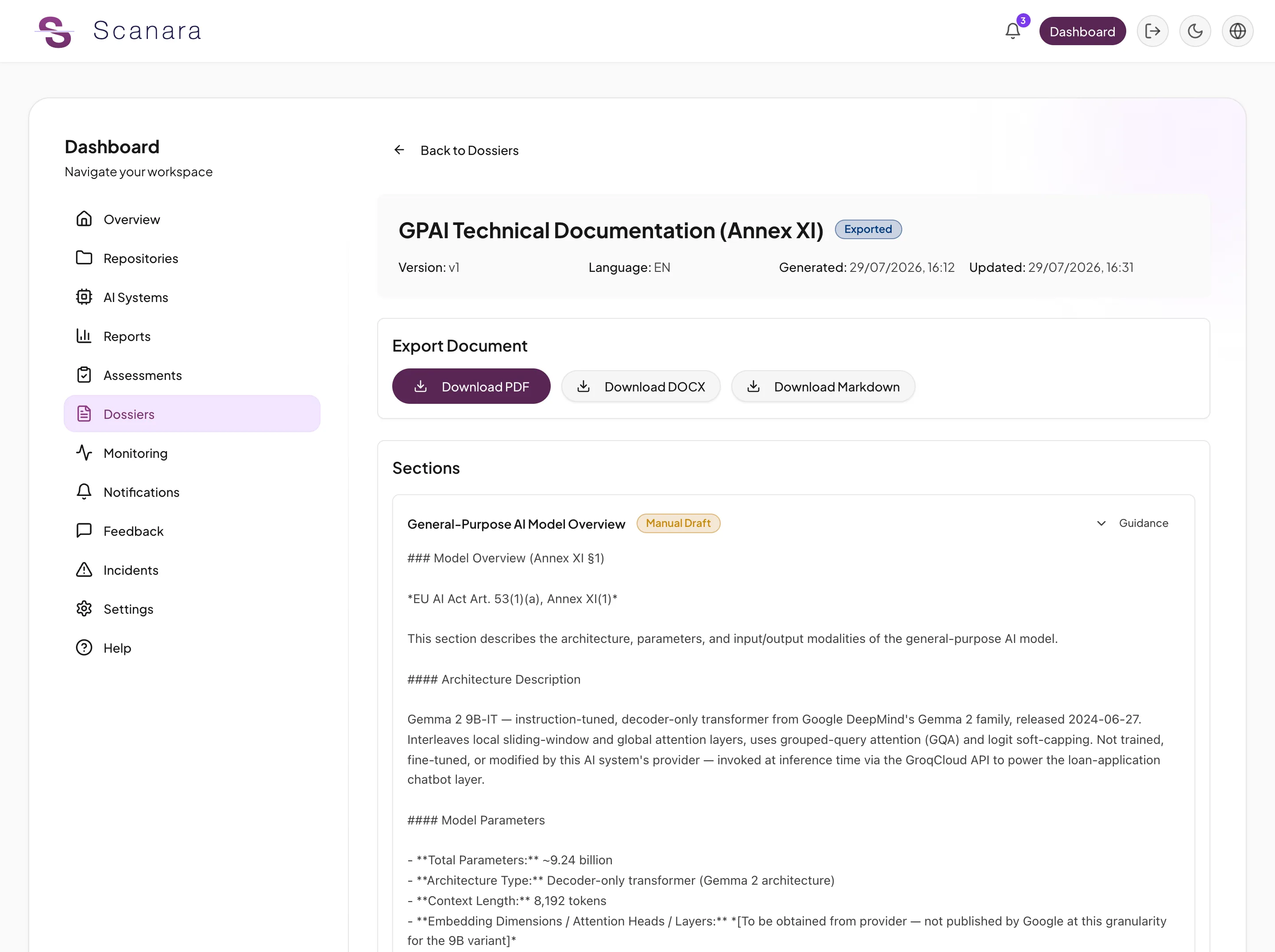The height and width of the screenshot is (952, 1275).
Task: Click the Sections heading
Action: point(426,468)
